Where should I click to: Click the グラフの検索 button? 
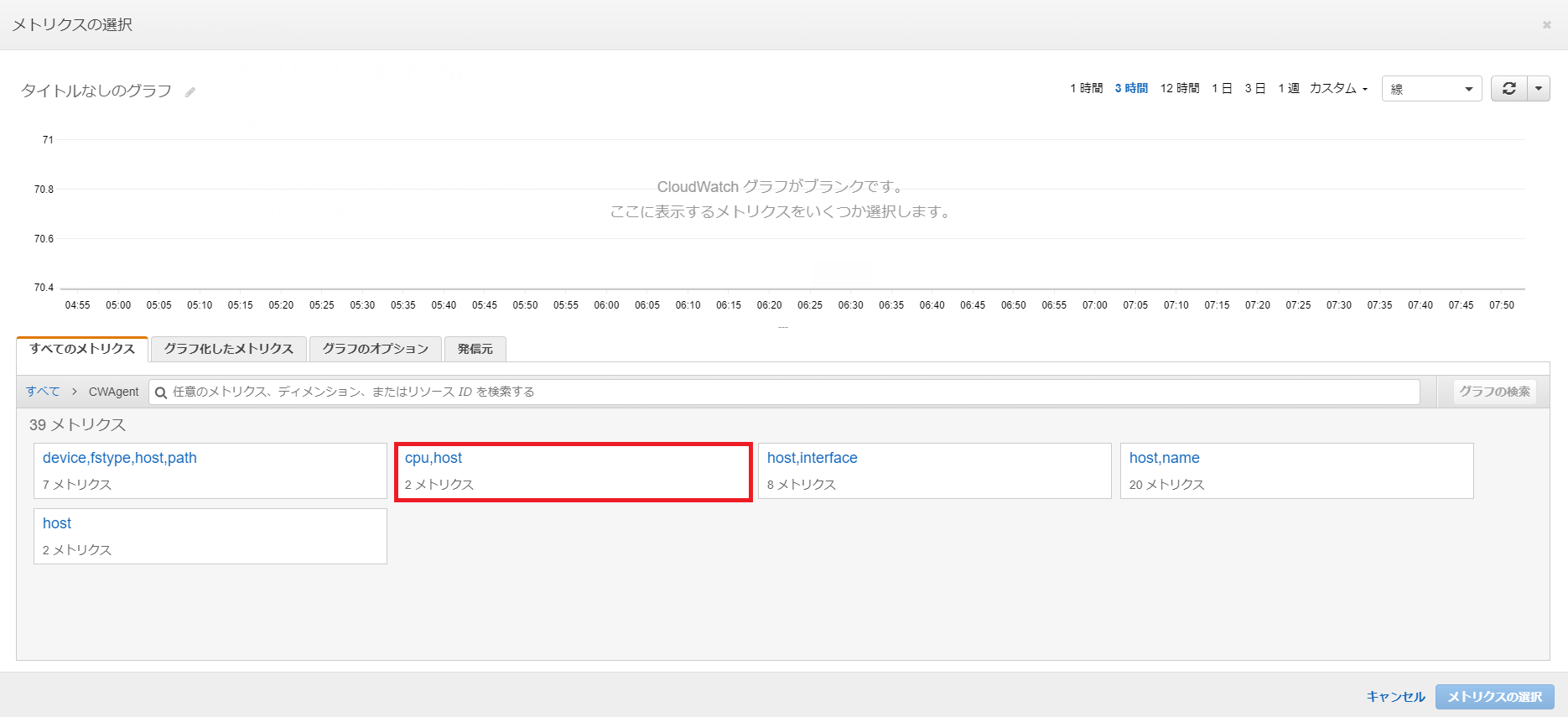[x=1494, y=392]
